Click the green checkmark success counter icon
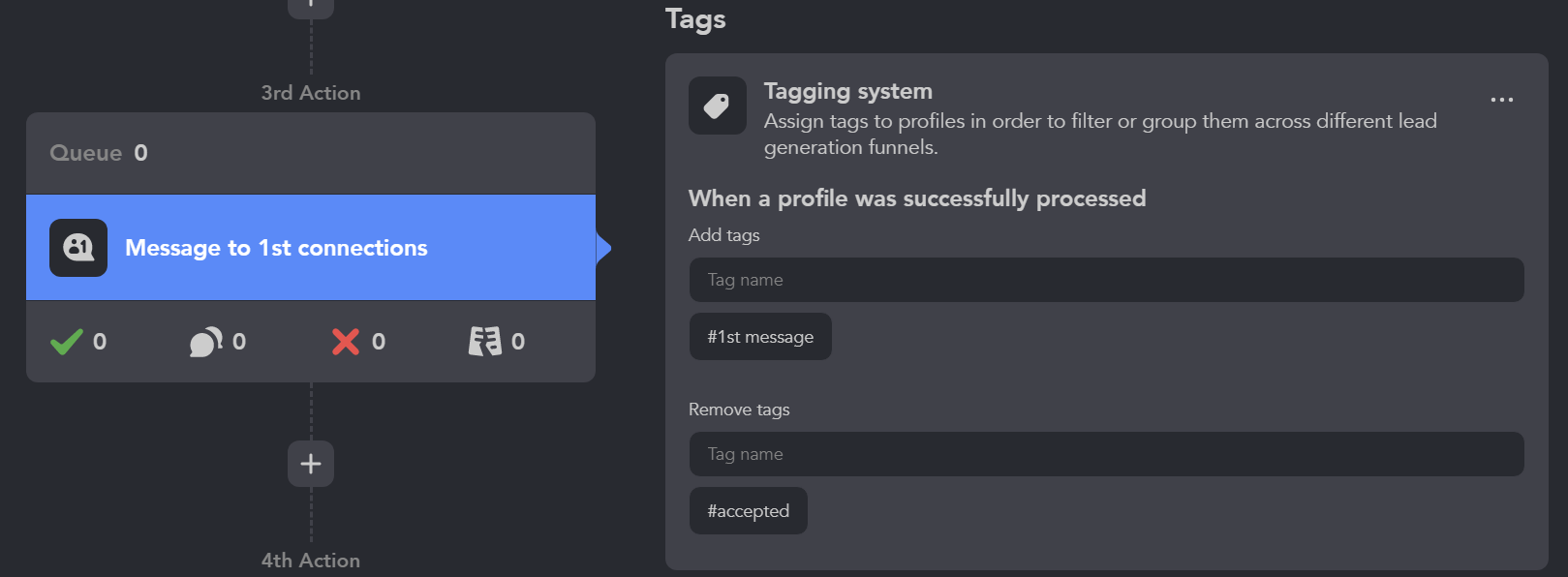Screen dimensions: 1568x577 tap(65, 341)
